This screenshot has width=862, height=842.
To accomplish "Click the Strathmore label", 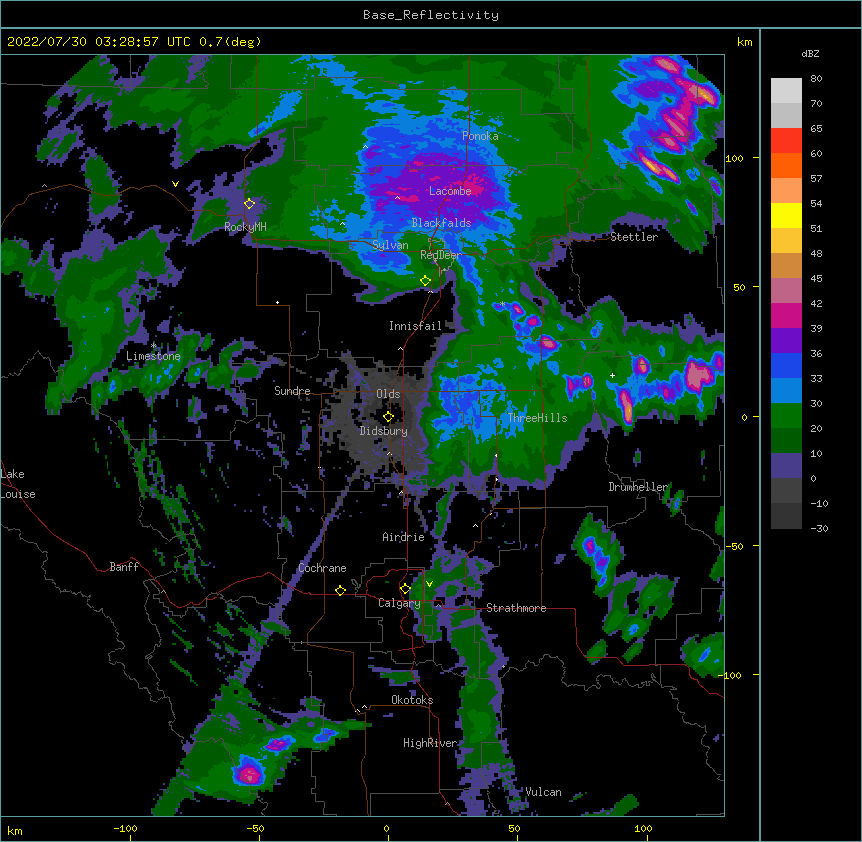I will [516, 608].
